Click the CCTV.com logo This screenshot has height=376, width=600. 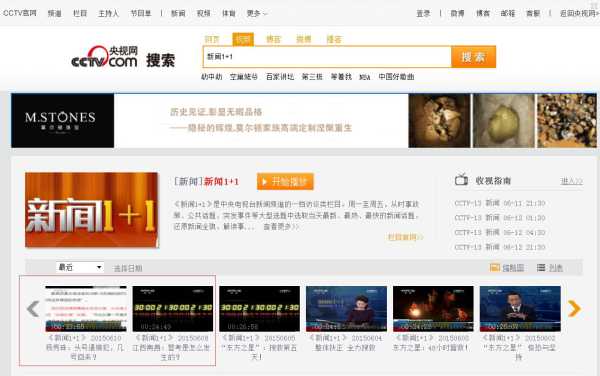pos(104,57)
